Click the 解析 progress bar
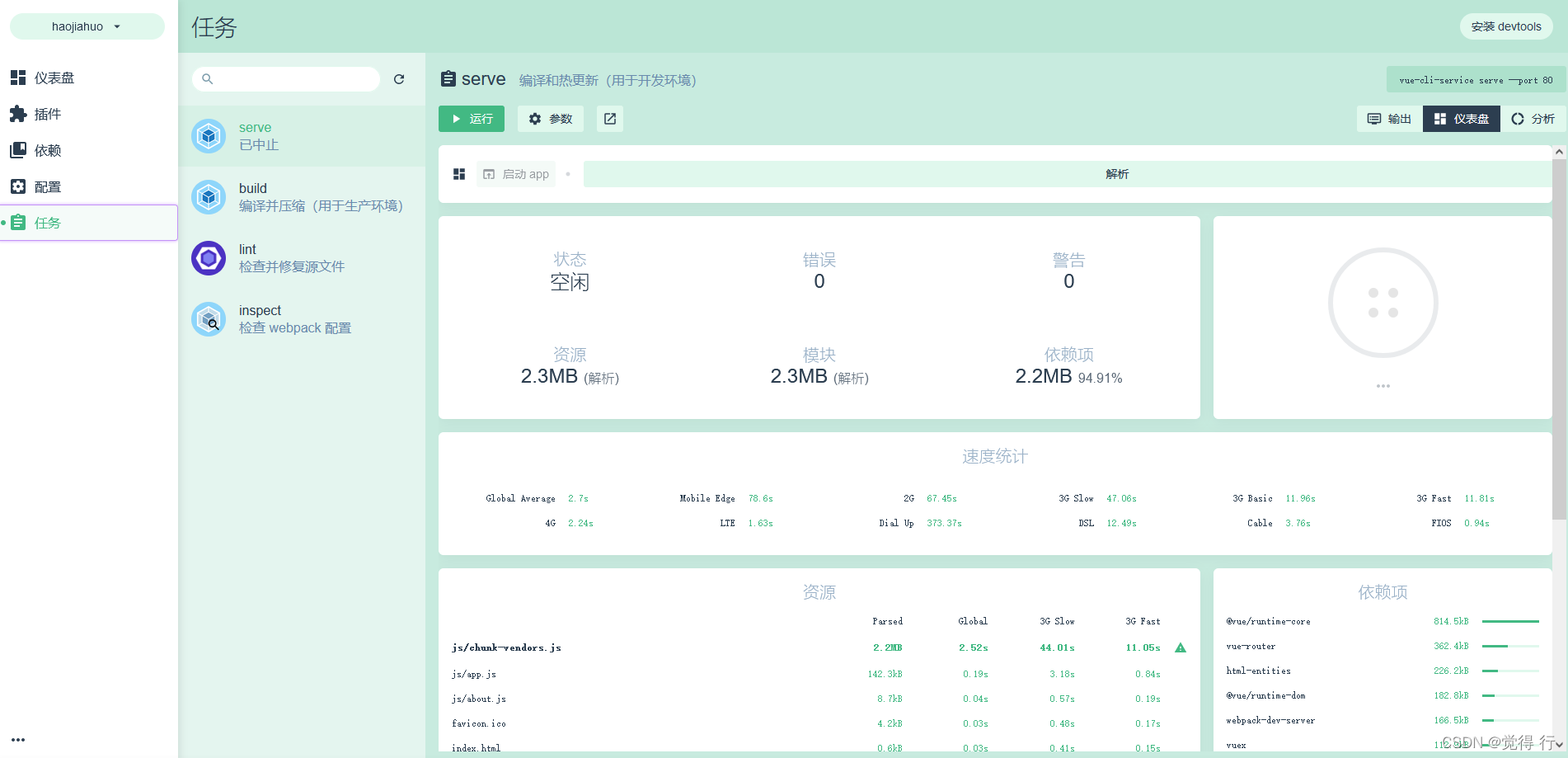The image size is (1568, 758). (1068, 174)
